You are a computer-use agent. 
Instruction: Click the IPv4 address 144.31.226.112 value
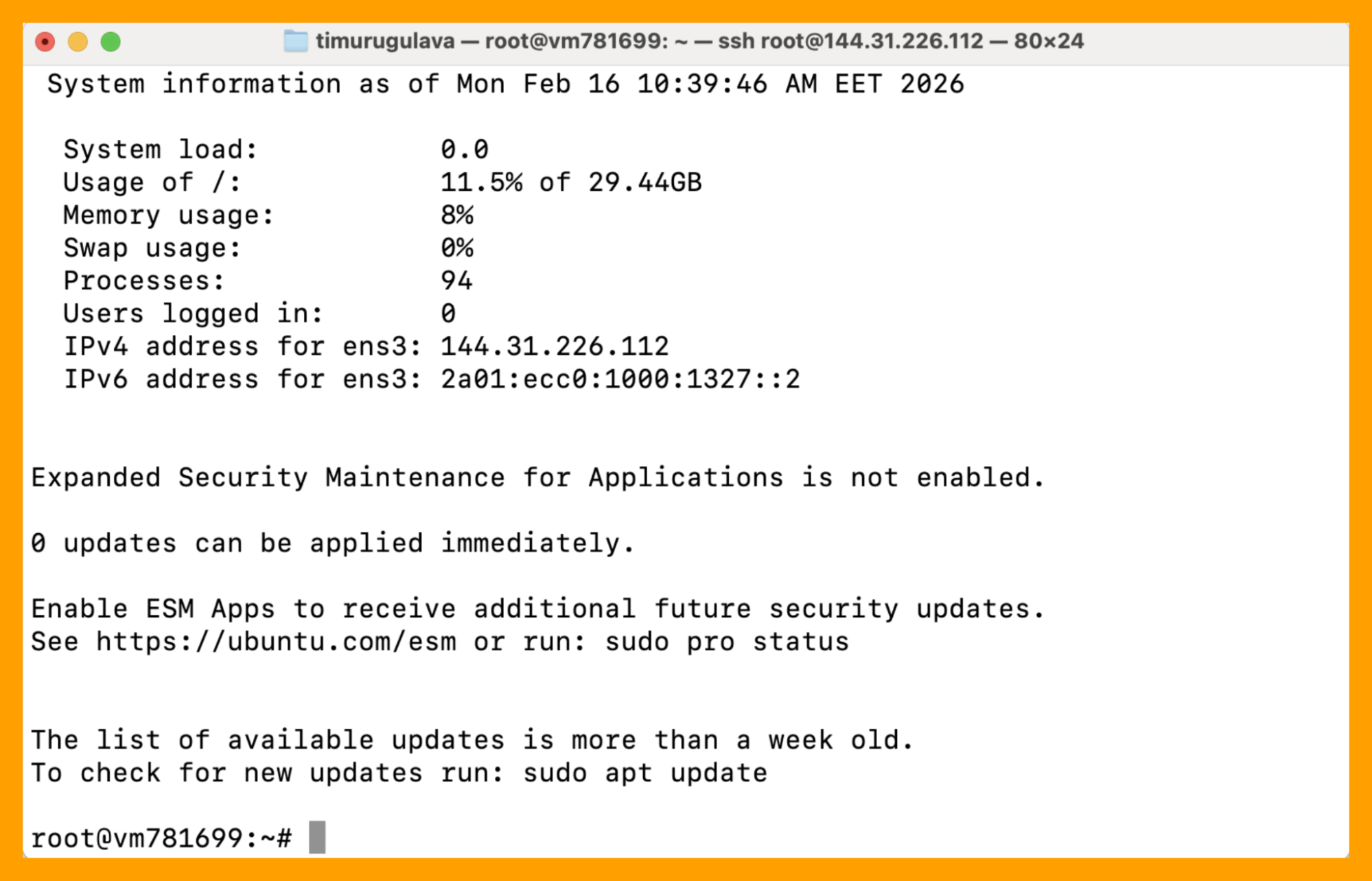555,346
